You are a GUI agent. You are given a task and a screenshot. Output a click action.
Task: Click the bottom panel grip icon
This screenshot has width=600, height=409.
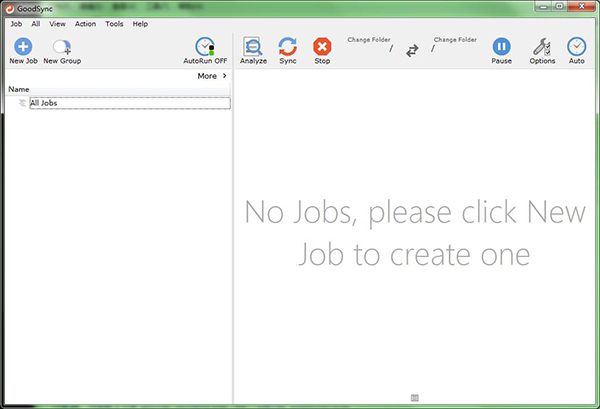pyautogui.click(x=414, y=398)
